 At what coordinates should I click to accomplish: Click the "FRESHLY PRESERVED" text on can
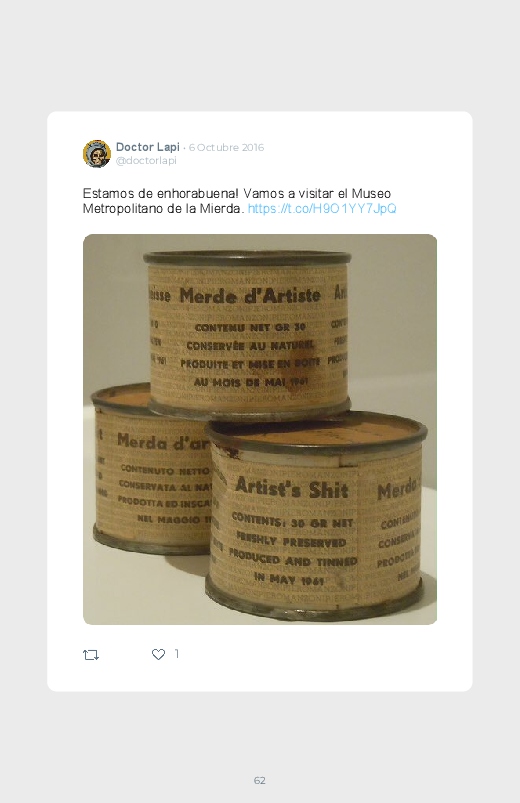coord(291,540)
